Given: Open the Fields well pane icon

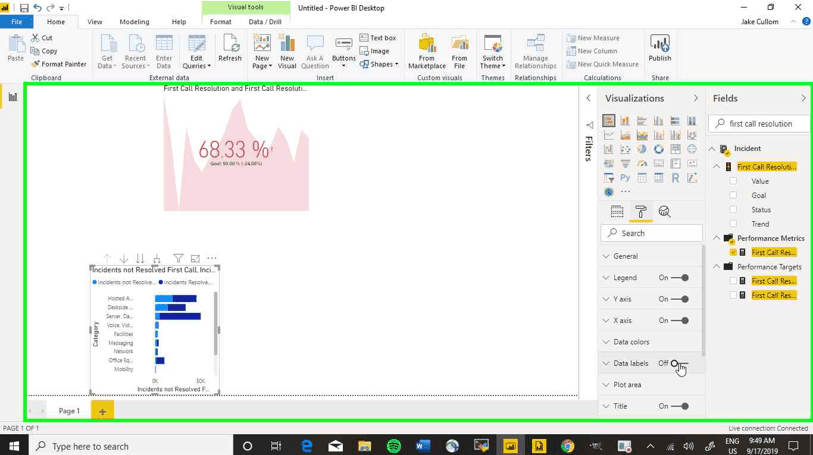Looking at the screenshot, I should pos(616,211).
